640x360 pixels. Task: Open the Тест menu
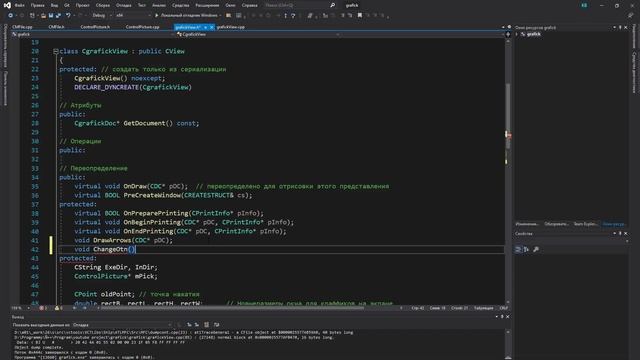(x=141, y=5)
